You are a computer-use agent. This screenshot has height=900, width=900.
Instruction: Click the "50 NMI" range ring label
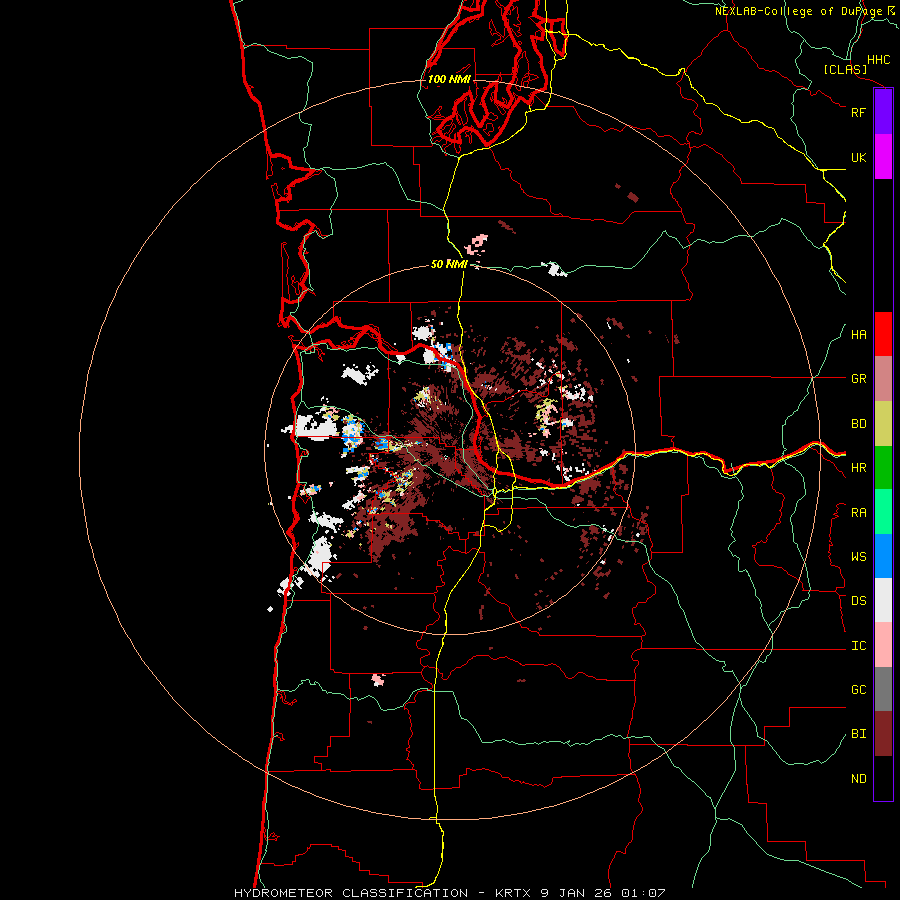pyautogui.click(x=449, y=264)
